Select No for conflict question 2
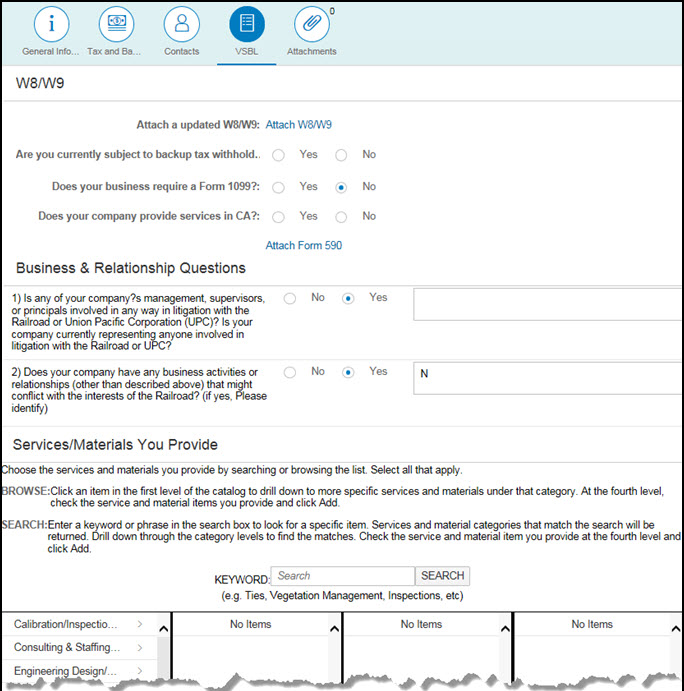 [x=290, y=372]
